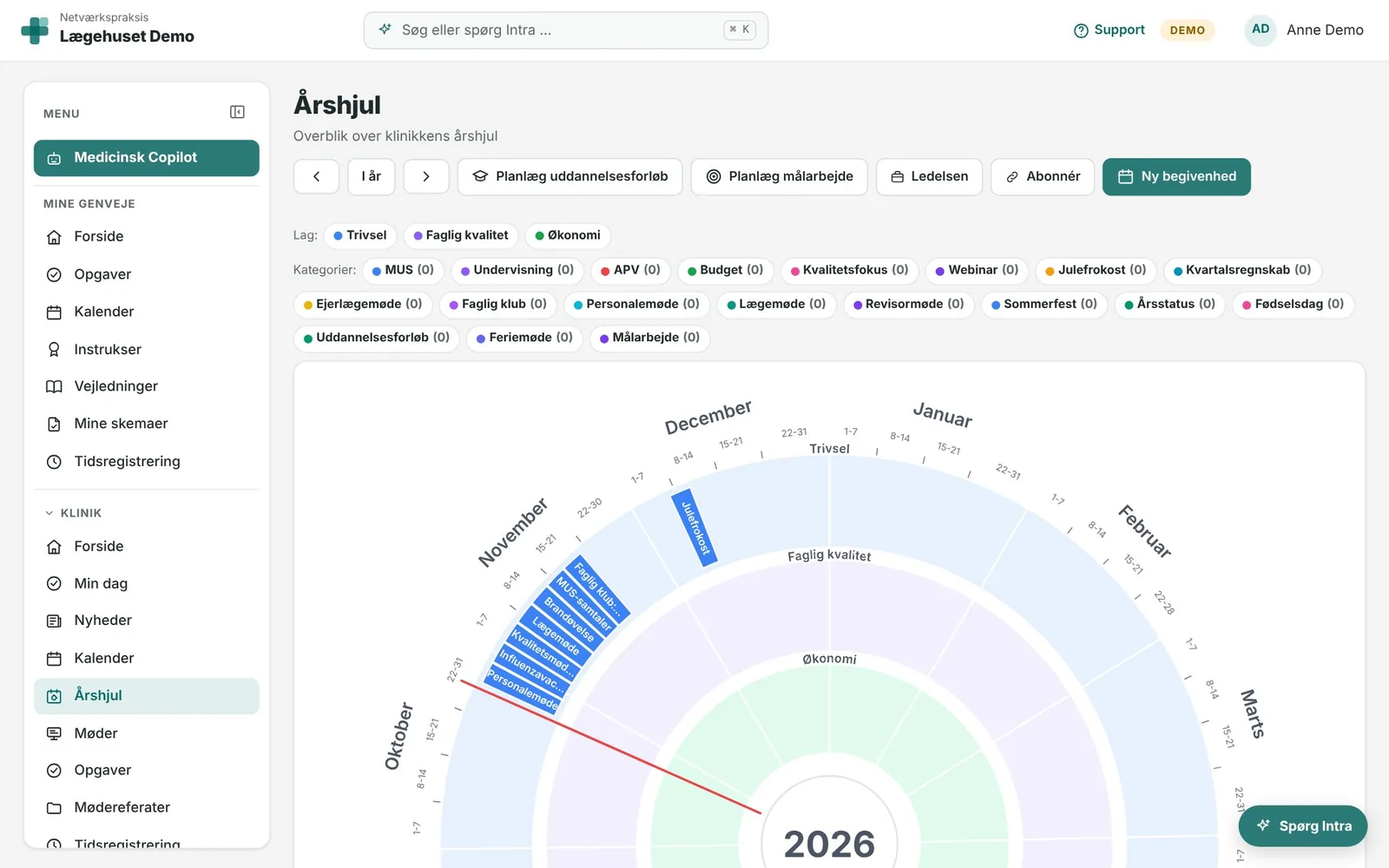Image resolution: width=1389 pixels, height=868 pixels.
Task: Open Kalender under Mine genveje
Action: (x=147, y=312)
